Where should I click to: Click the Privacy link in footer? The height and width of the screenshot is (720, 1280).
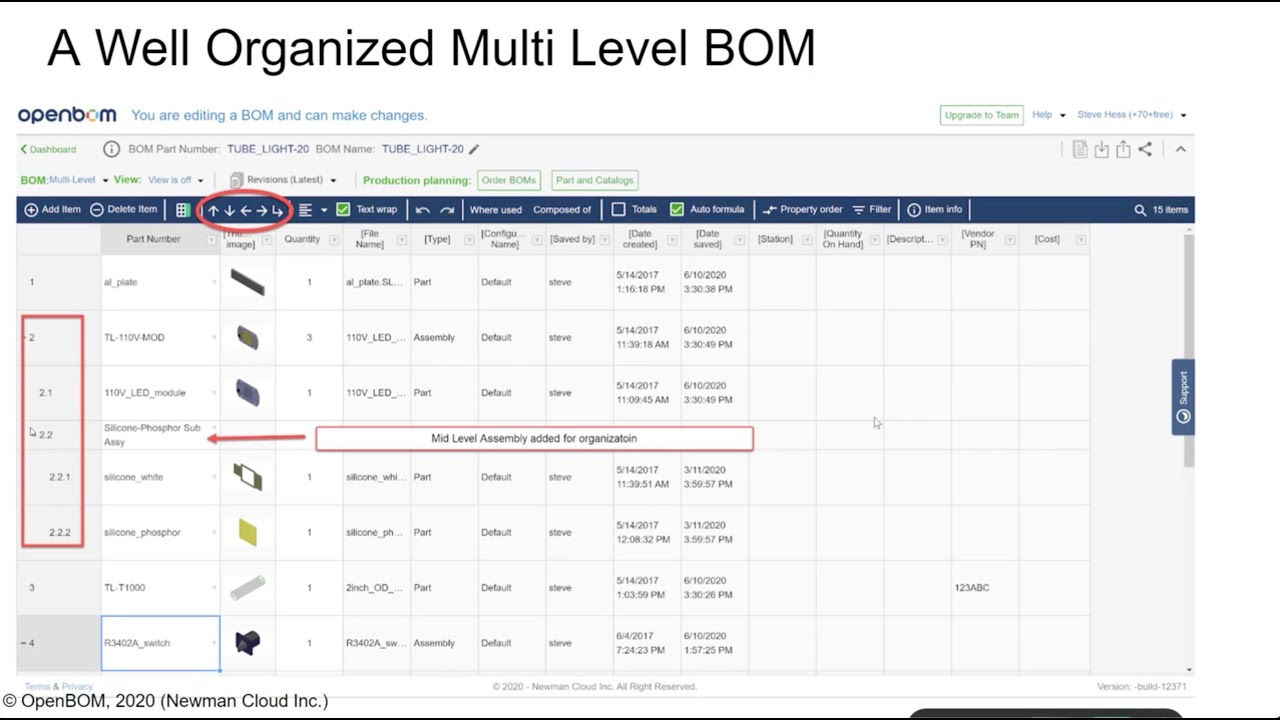76,687
